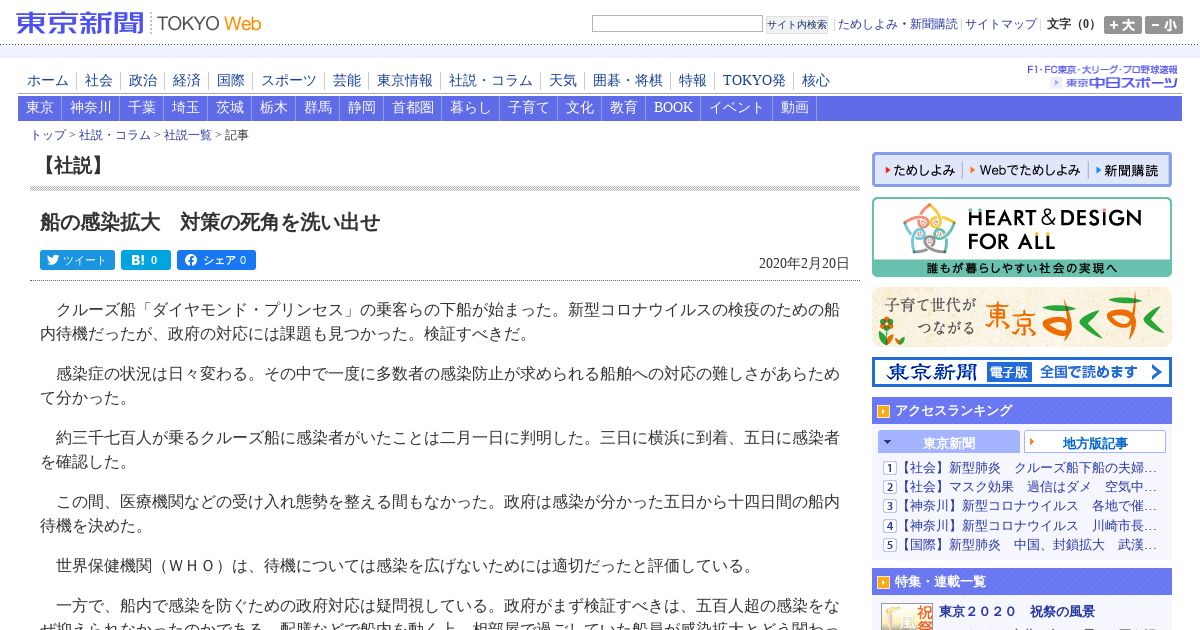Switch ranking to 東京新聞 tab
Screen dimensions: 1200x630
click(x=949, y=442)
